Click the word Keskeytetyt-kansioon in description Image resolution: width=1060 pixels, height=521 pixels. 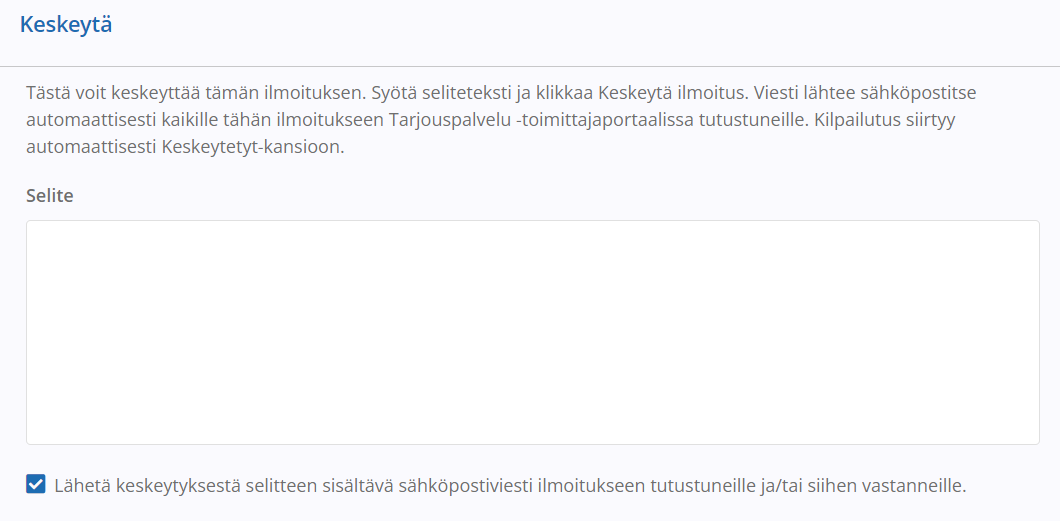(254, 147)
